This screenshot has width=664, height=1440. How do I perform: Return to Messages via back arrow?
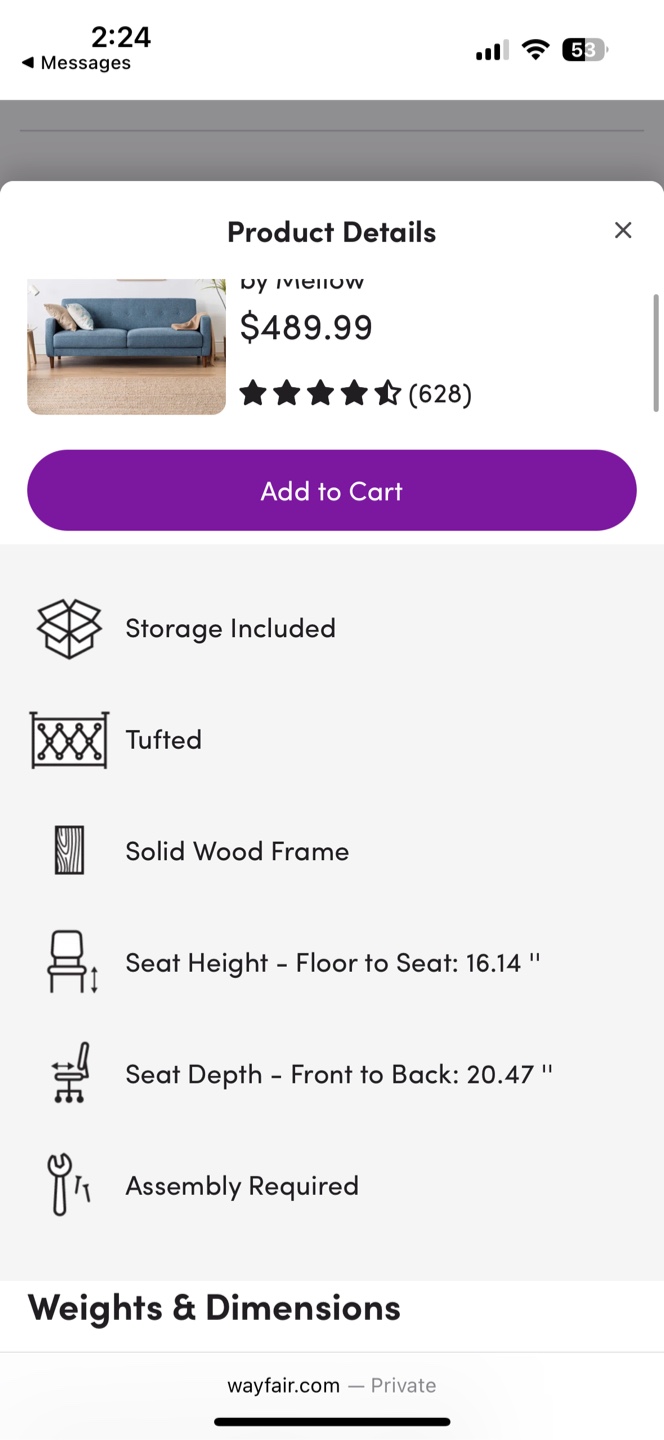(x=76, y=63)
